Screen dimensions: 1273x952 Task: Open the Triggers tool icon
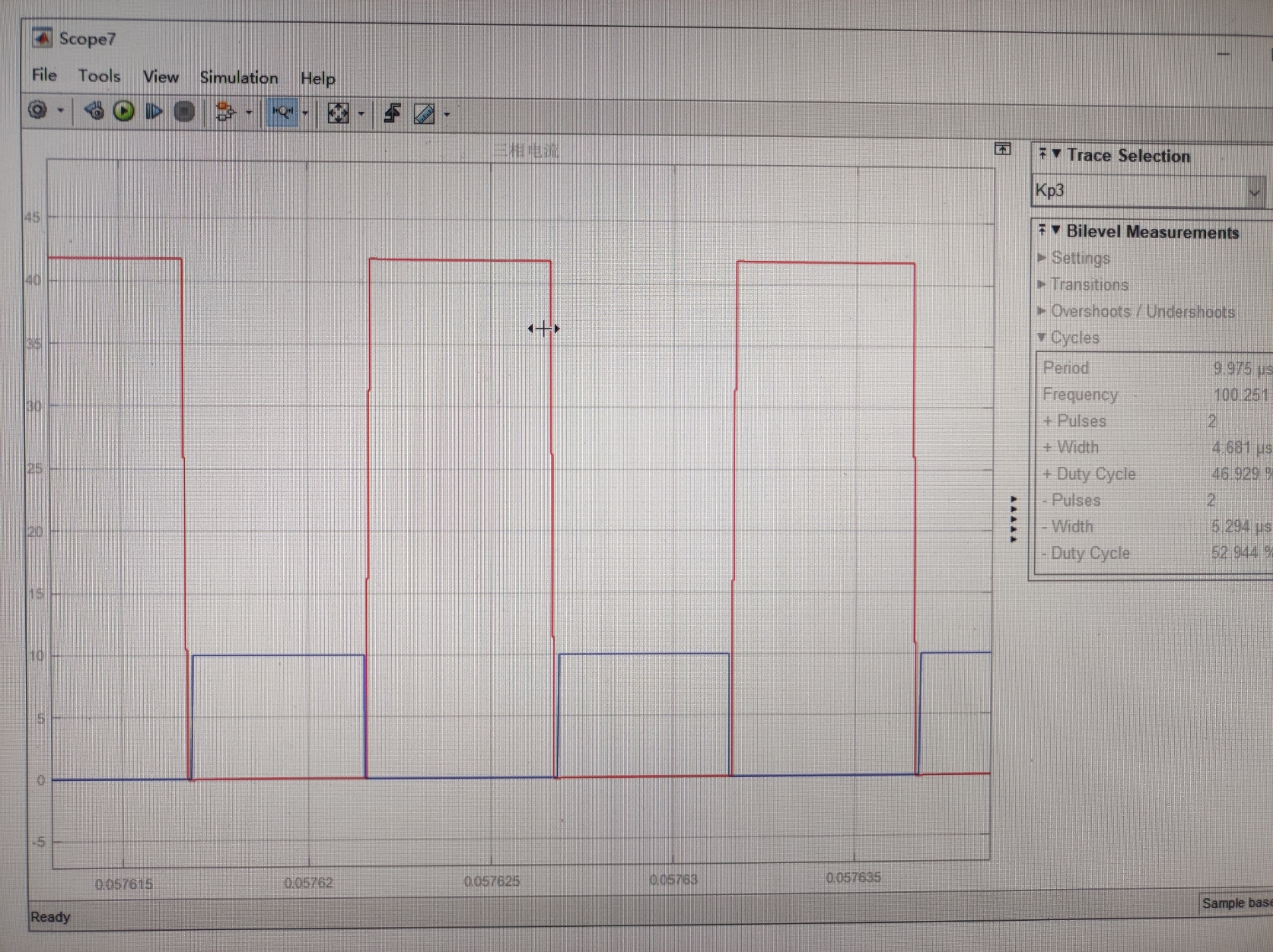coord(393,114)
